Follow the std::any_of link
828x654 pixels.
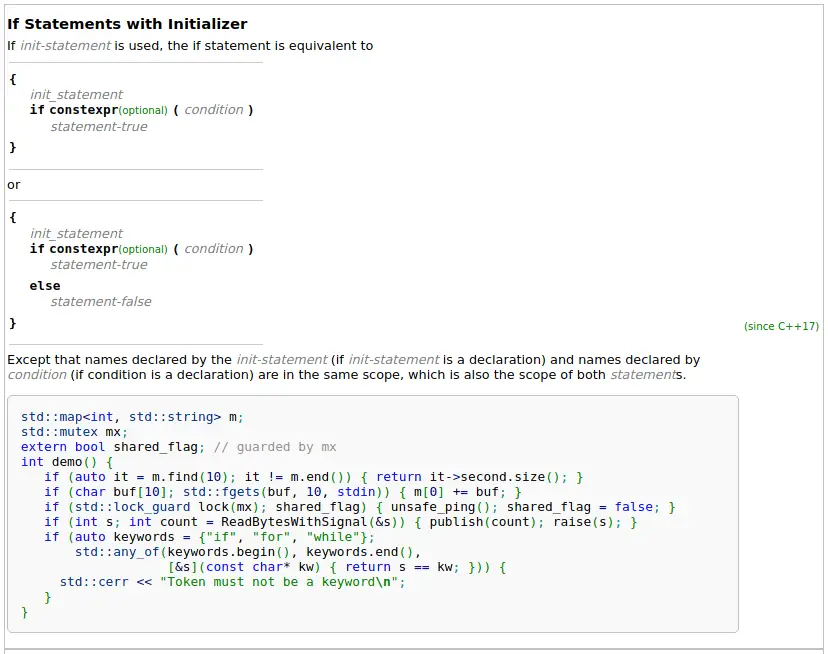coord(117,552)
